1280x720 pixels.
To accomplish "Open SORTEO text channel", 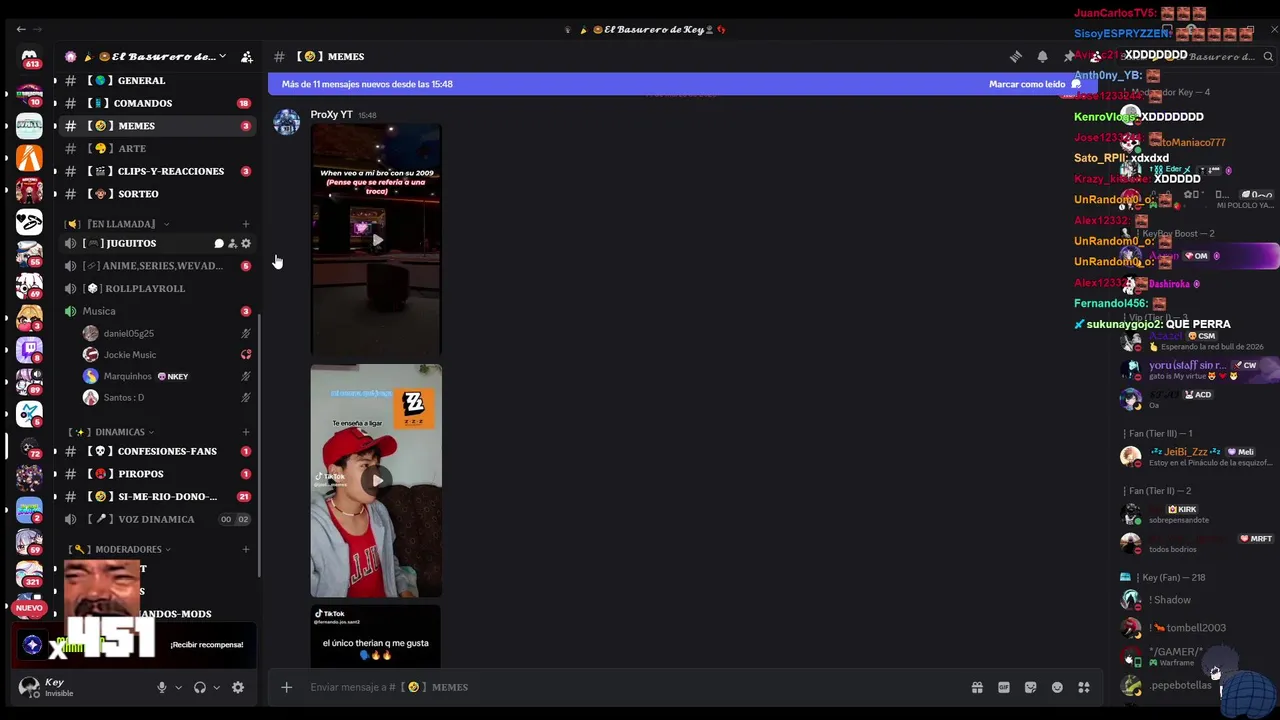I will tap(157, 194).
